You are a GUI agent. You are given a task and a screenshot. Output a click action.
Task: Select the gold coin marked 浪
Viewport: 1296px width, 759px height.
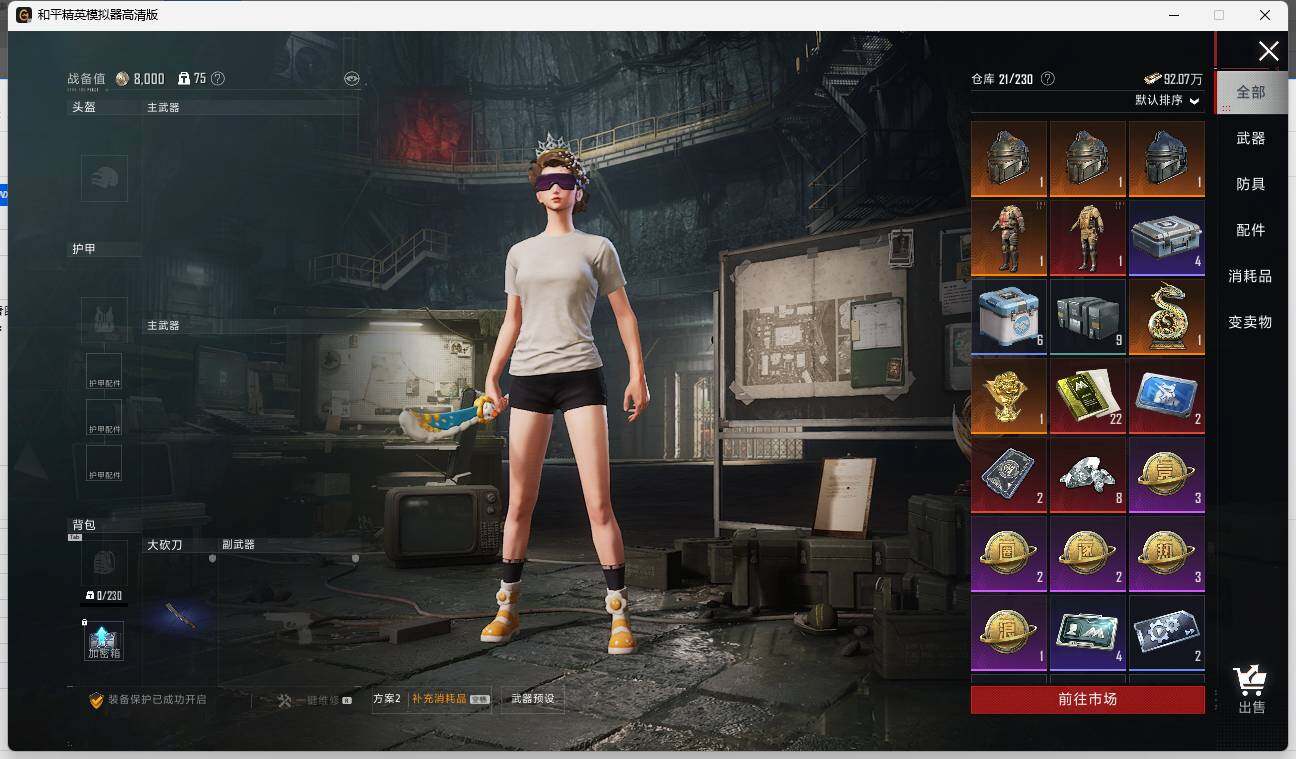point(1009,632)
